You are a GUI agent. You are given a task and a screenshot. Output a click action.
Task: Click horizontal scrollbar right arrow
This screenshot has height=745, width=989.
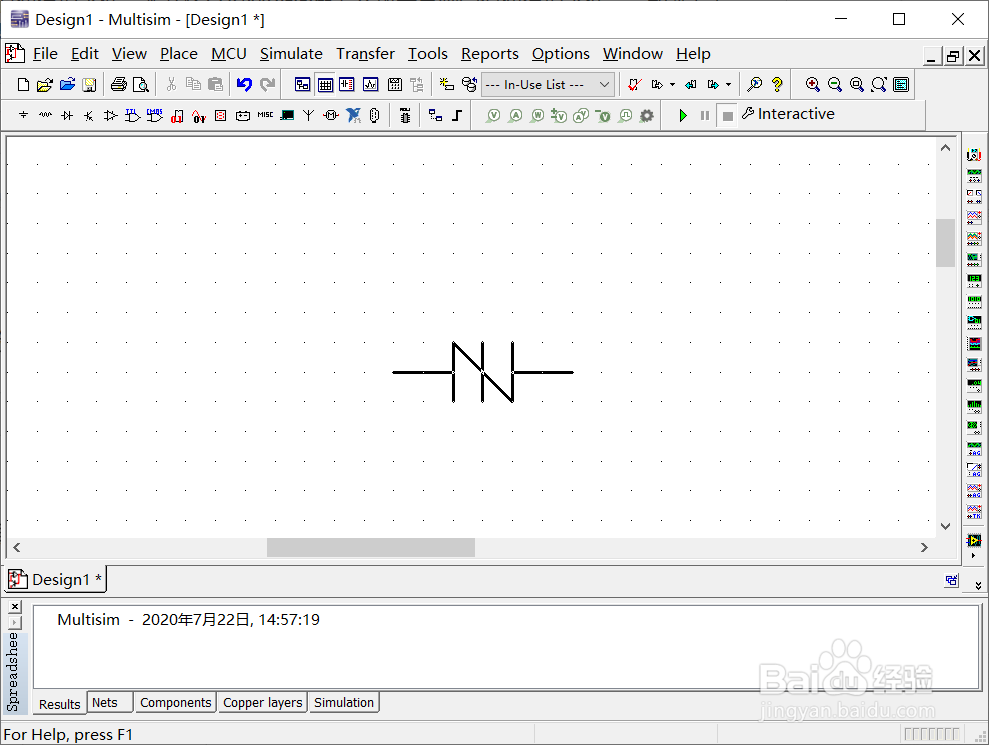pyautogui.click(x=924, y=548)
